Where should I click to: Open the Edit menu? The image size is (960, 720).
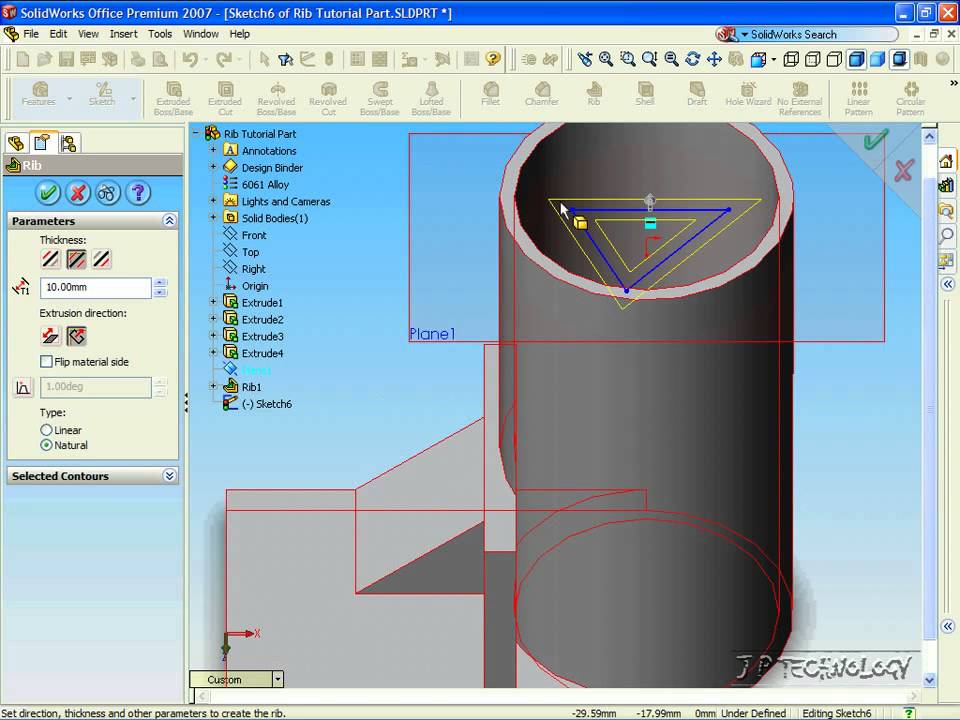pyautogui.click(x=58, y=34)
